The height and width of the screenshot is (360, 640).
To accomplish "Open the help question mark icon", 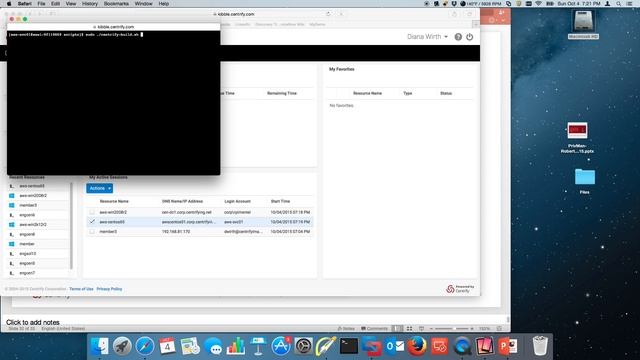I will point(458,37).
